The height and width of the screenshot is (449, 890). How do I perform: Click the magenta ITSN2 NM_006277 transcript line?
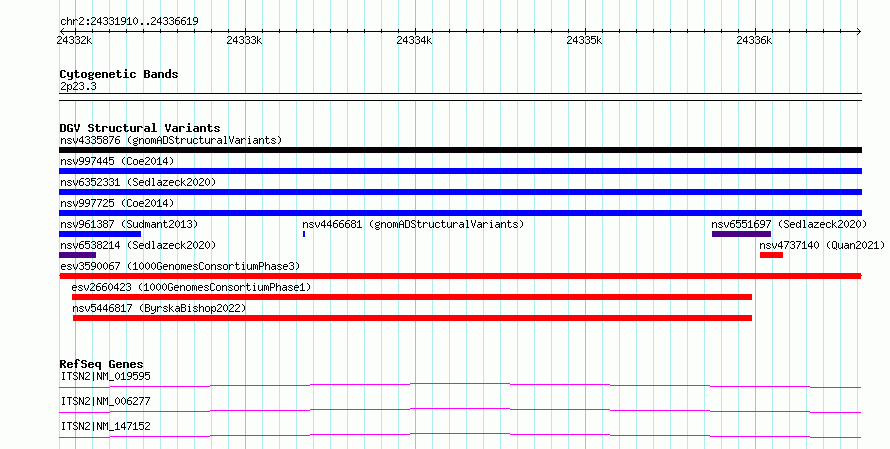point(460,410)
